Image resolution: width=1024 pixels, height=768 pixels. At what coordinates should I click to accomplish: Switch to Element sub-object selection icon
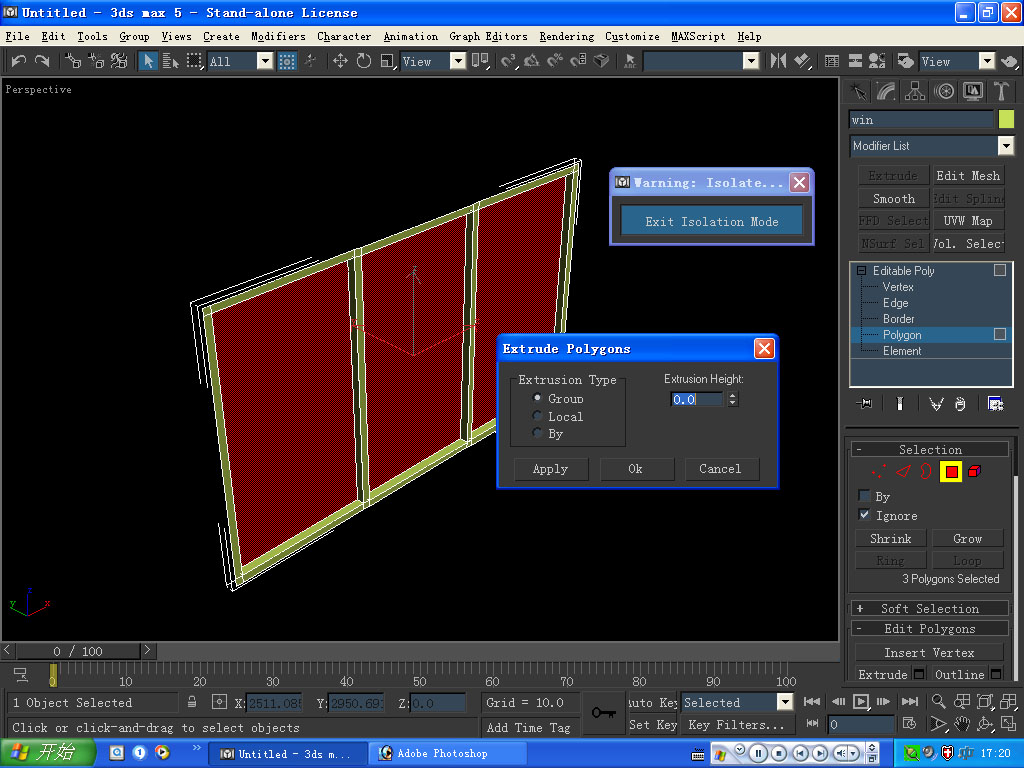click(975, 471)
